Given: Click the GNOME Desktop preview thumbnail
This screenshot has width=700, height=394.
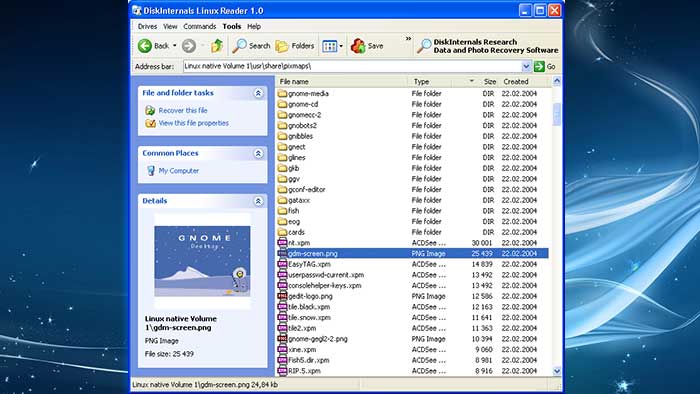Looking at the screenshot, I should tap(202, 261).
